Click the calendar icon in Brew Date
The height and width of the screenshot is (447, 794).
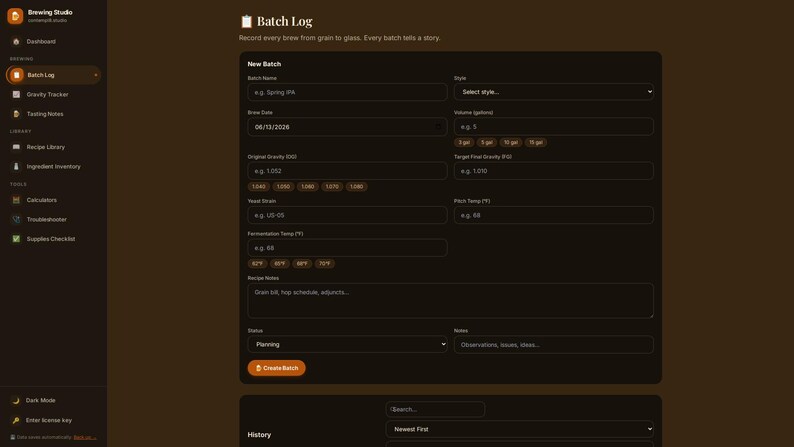point(439,127)
